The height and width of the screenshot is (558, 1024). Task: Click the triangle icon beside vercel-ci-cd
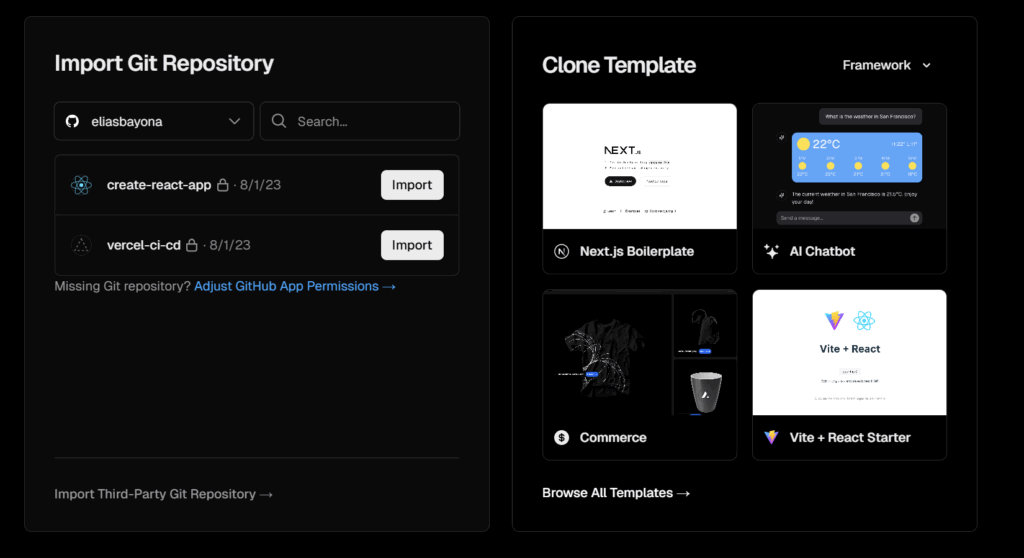(x=82, y=245)
